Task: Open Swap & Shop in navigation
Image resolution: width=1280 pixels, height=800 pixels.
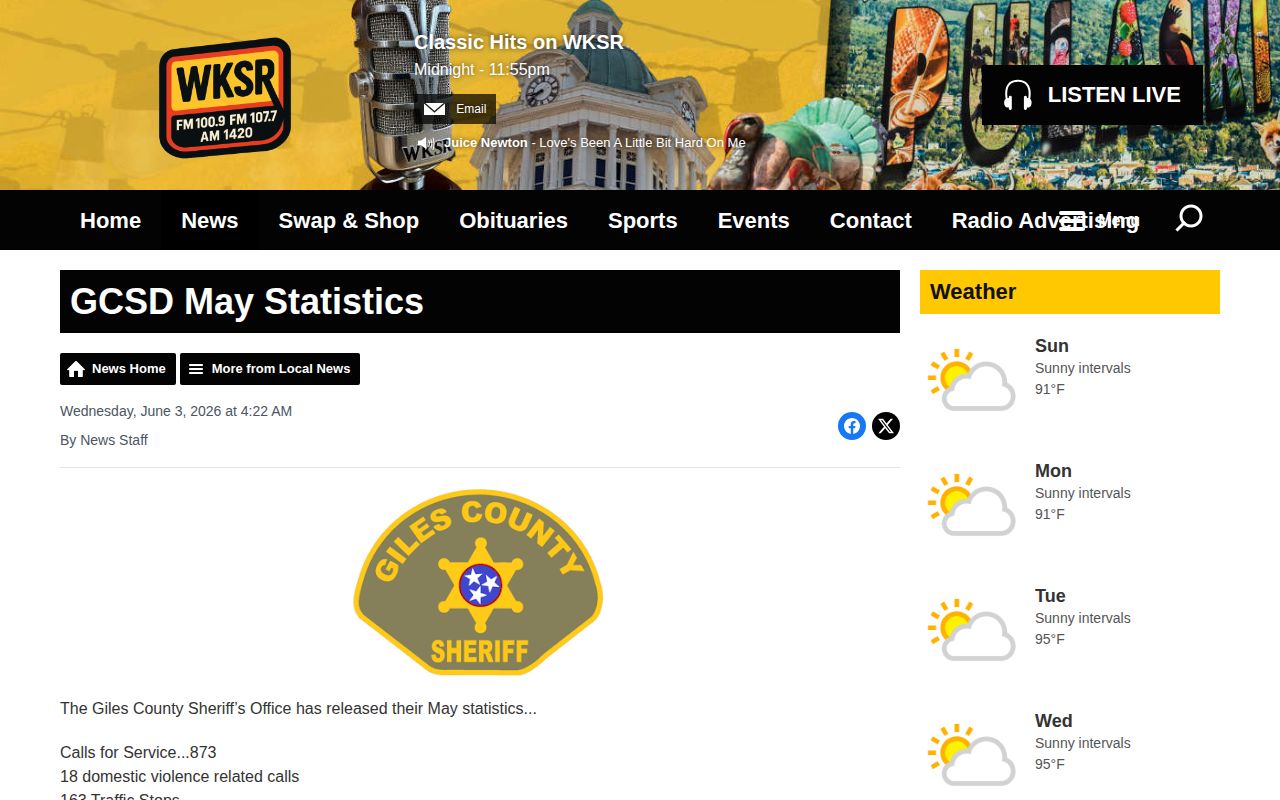Action: [348, 220]
